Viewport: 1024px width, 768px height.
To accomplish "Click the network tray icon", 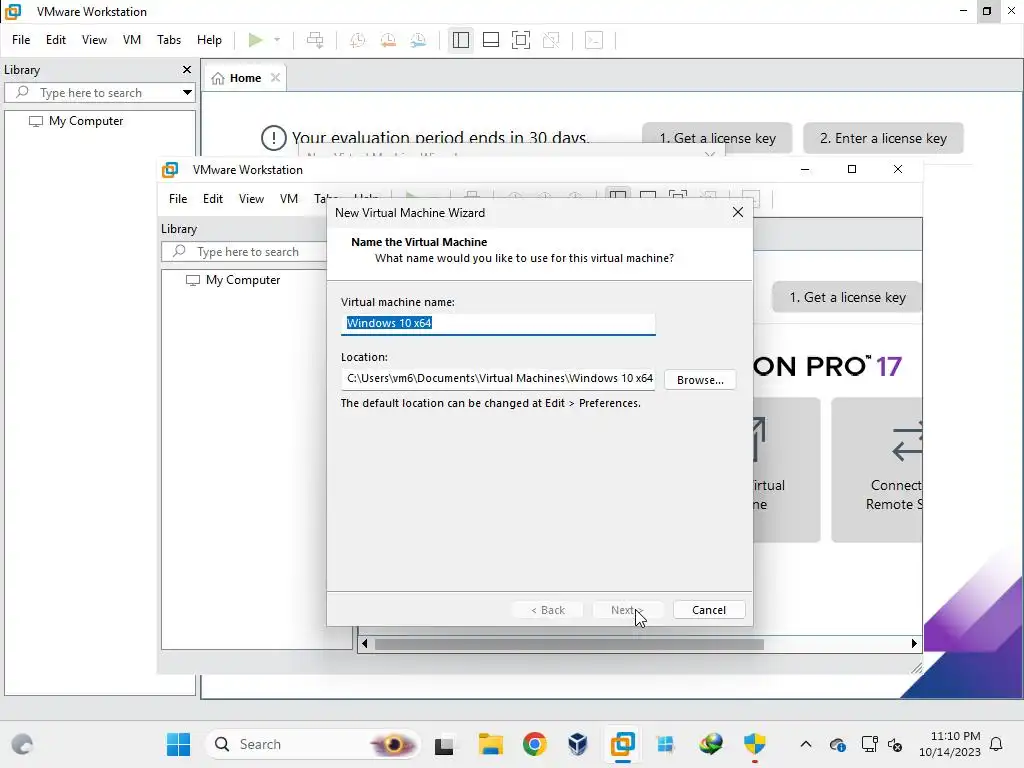I will 869,744.
